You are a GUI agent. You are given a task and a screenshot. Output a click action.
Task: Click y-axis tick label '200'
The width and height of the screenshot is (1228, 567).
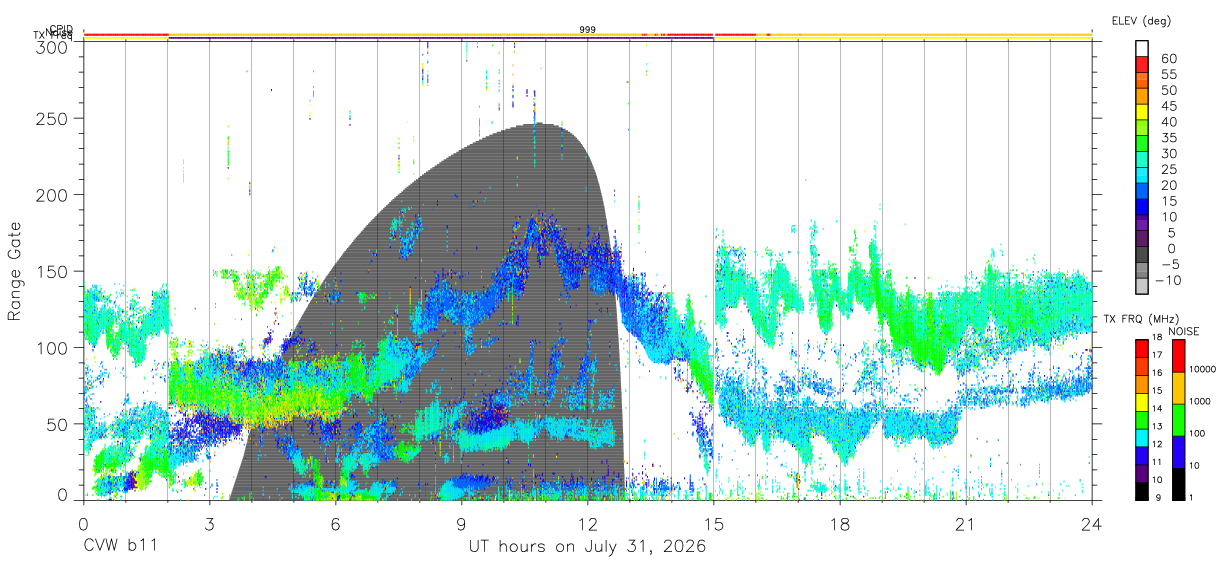coord(52,194)
